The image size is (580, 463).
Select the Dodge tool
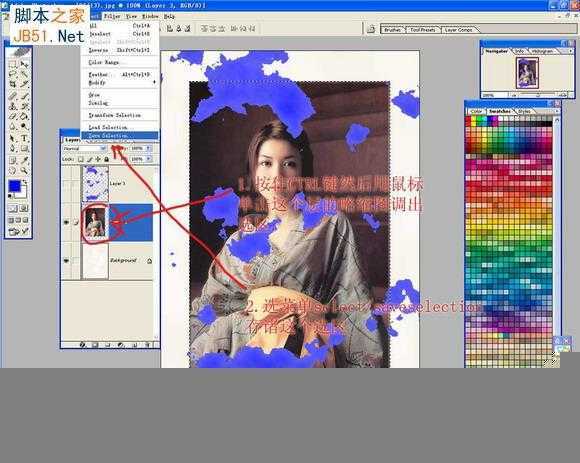pos(24,127)
